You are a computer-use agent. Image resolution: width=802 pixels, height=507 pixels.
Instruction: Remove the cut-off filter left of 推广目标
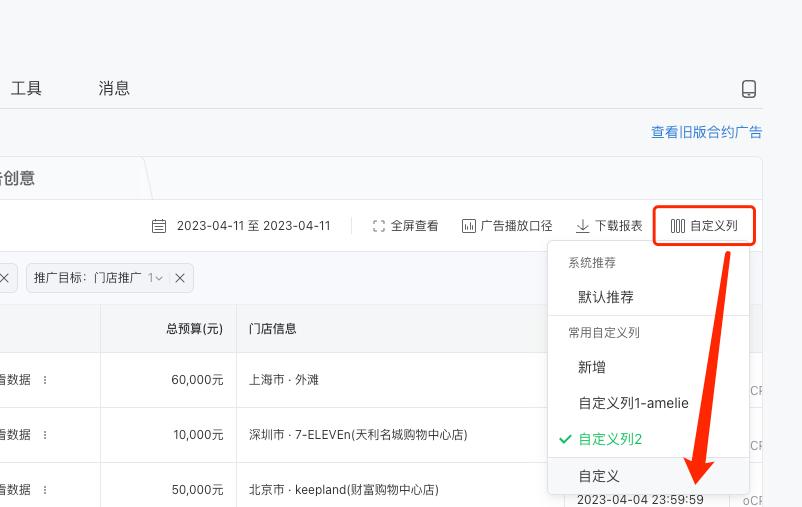click(5, 278)
